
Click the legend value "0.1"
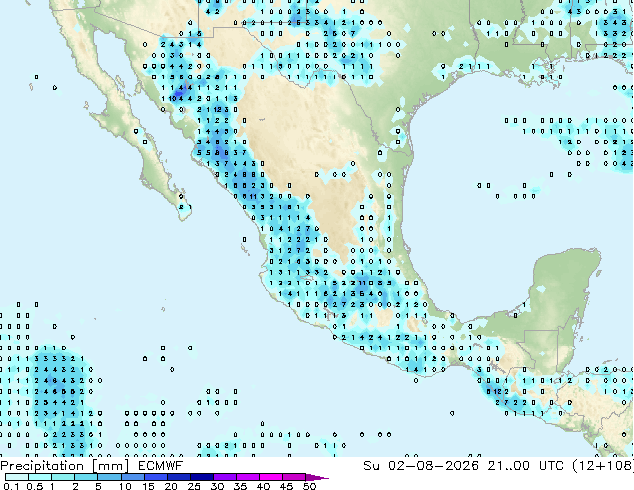(x=11, y=486)
